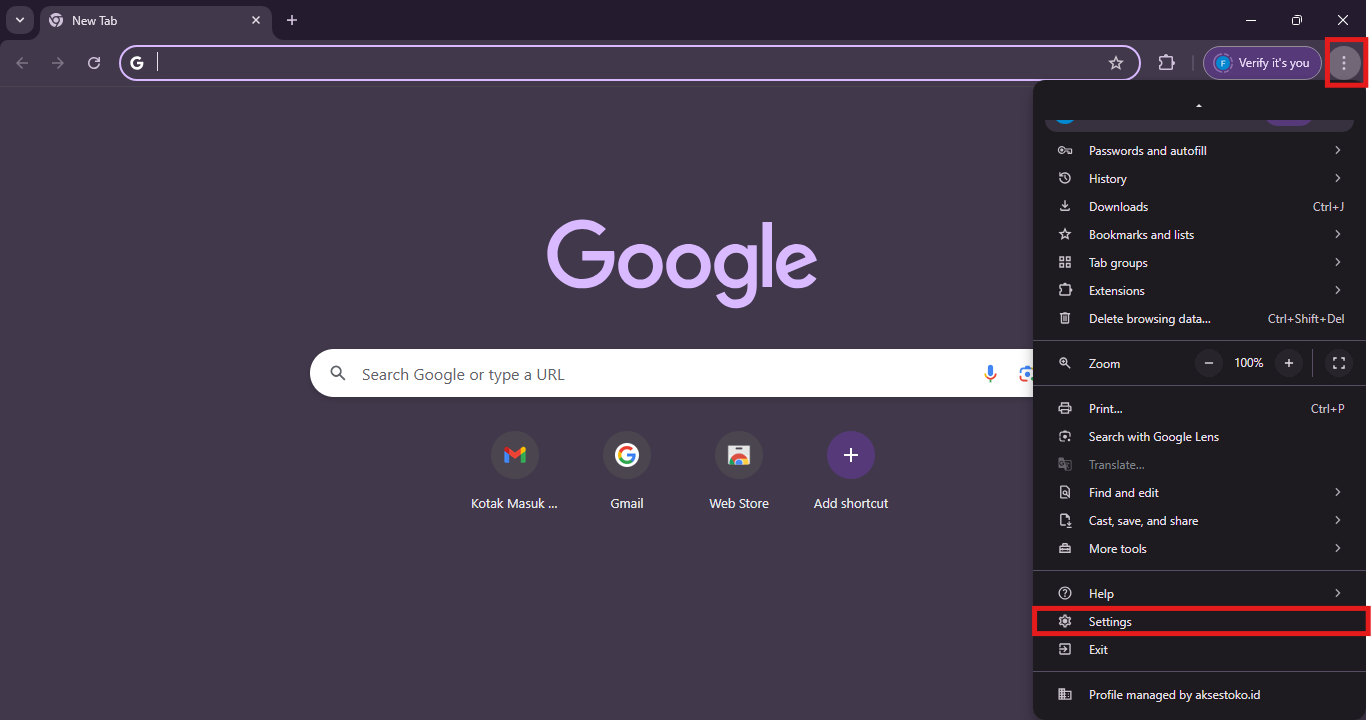The height and width of the screenshot is (720, 1371).
Task: Open the tab search dropdown arrow
Action: click(20, 20)
